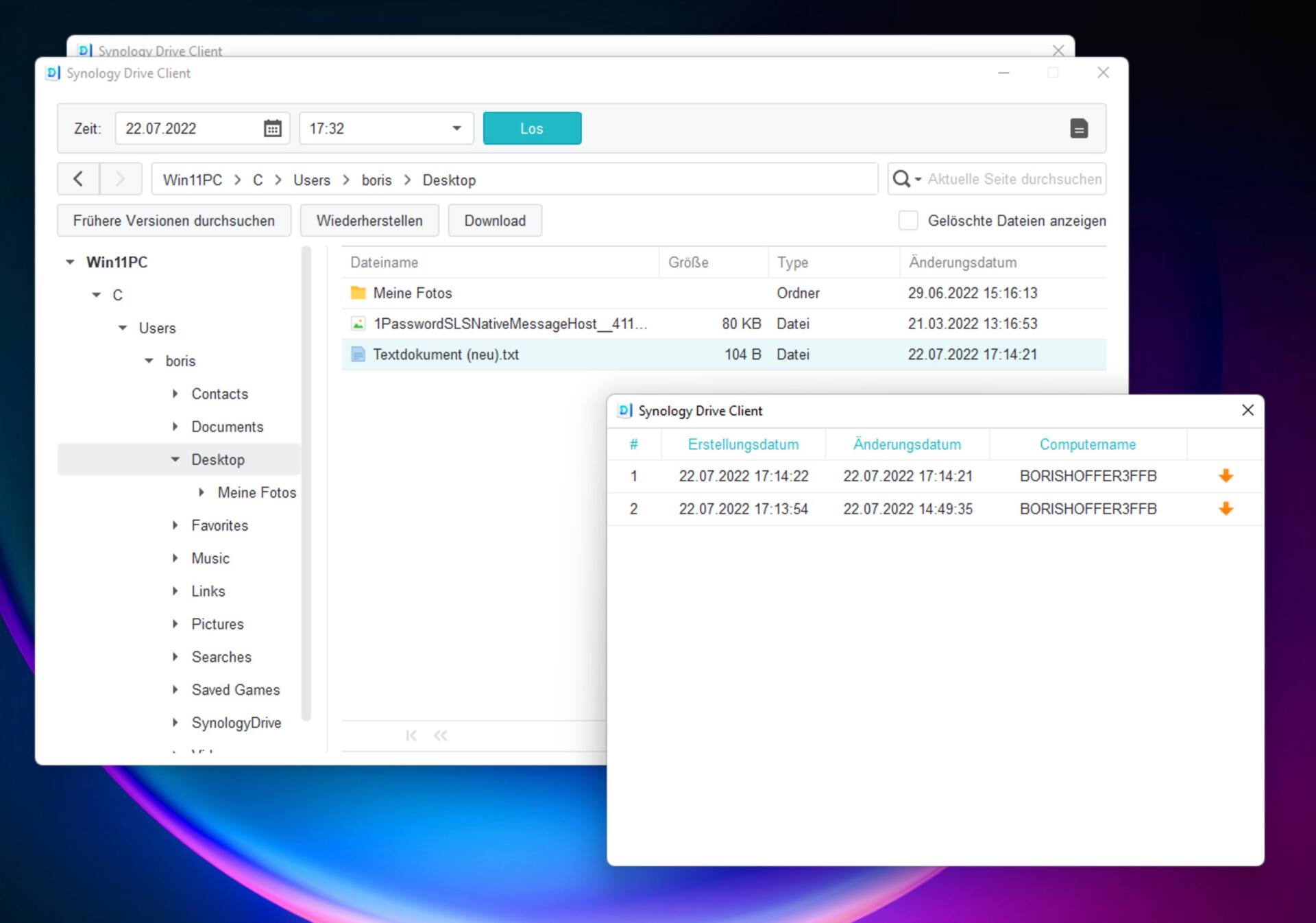Image resolution: width=1316 pixels, height=923 pixels.
Task: Open the log/document icon beside Los
Action: 1080,128
